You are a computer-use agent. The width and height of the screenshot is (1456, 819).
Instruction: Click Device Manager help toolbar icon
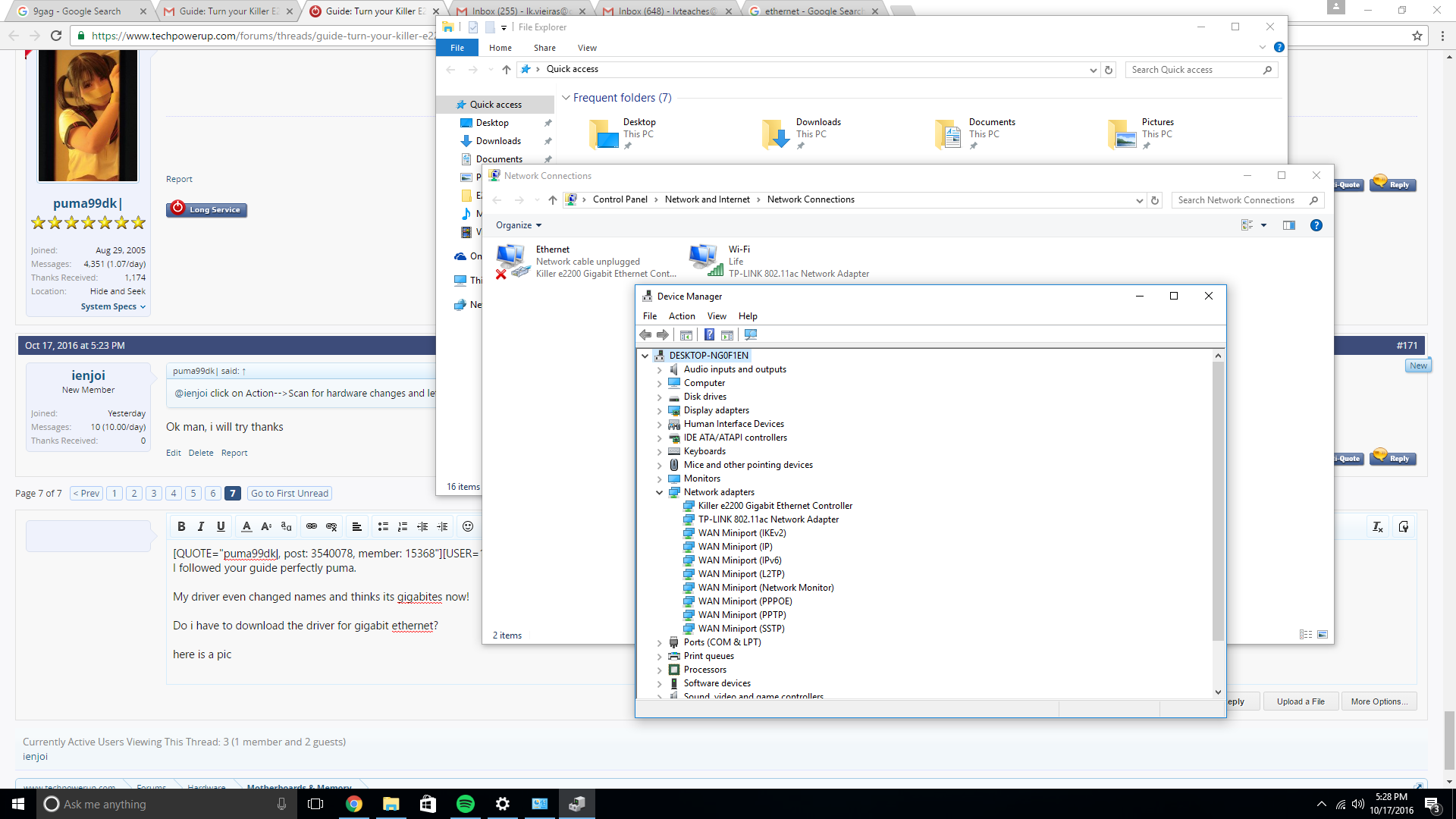point(709,334)
